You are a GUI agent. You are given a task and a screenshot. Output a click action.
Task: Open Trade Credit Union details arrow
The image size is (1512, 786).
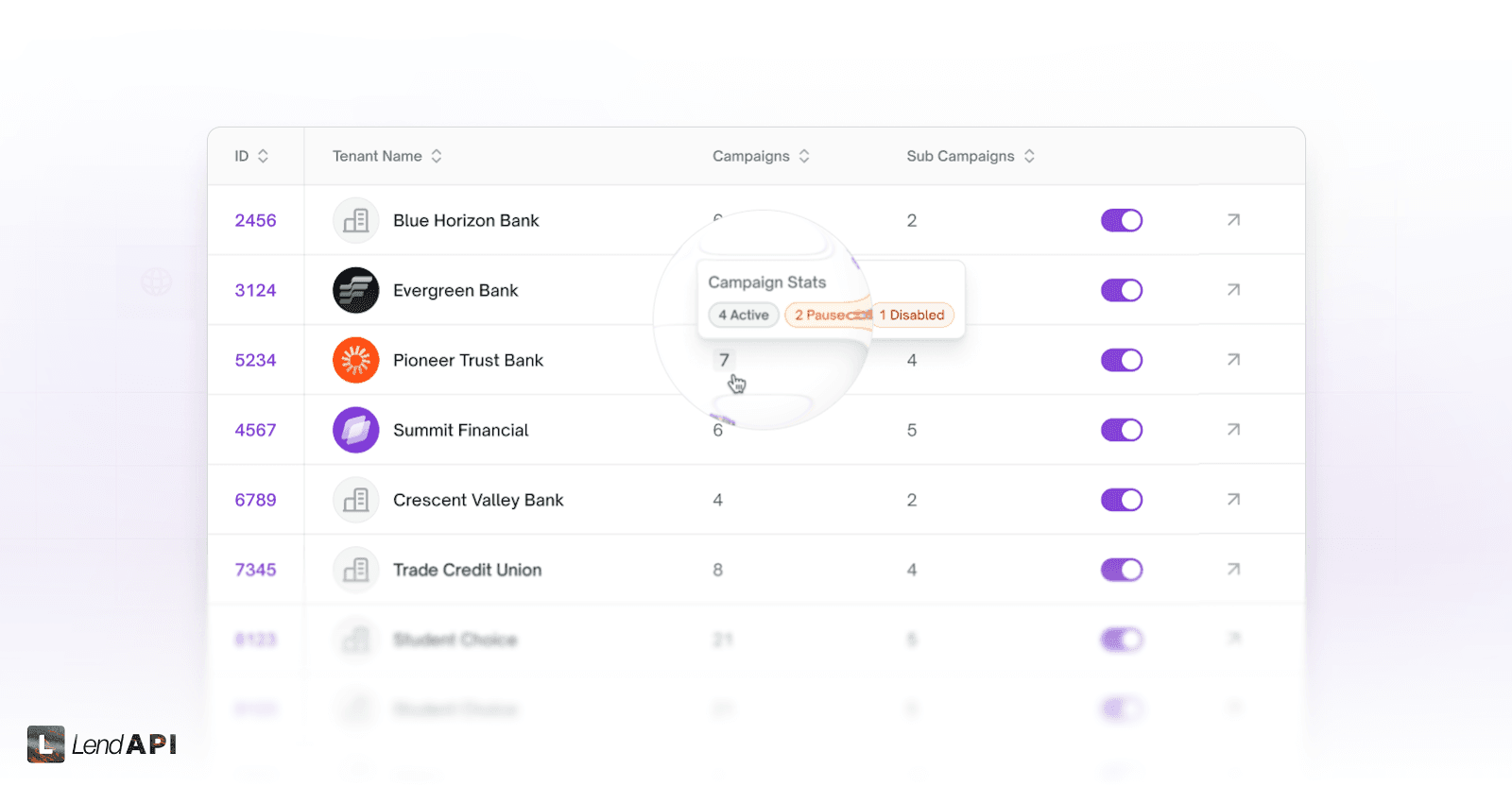point(1233,570)
